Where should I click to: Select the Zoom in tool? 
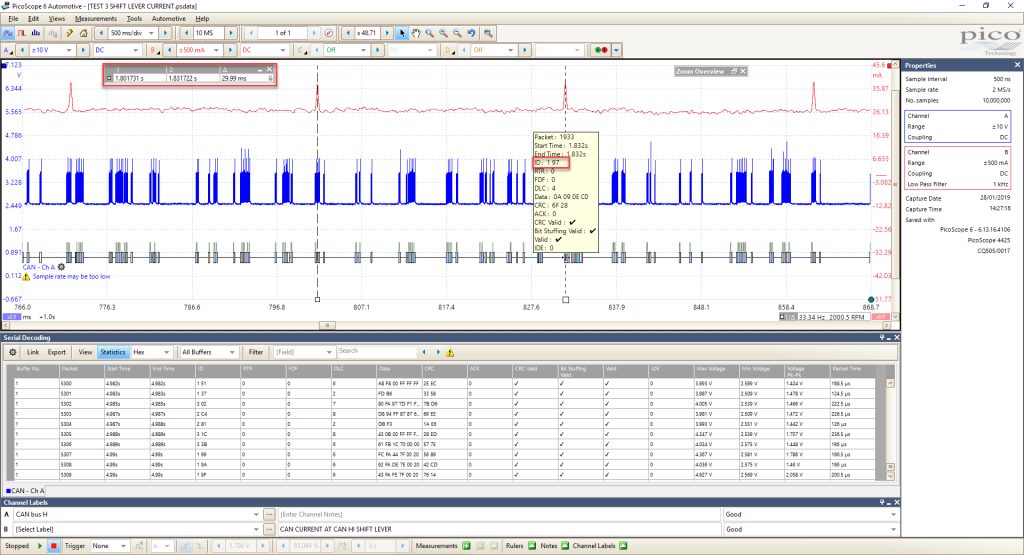point(443,33)
